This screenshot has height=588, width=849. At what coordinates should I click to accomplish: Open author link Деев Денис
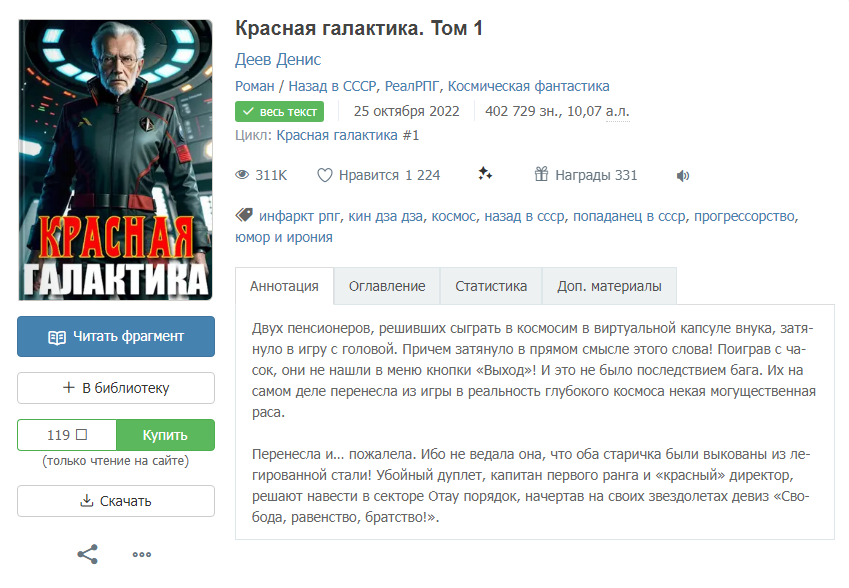(278, 60)
